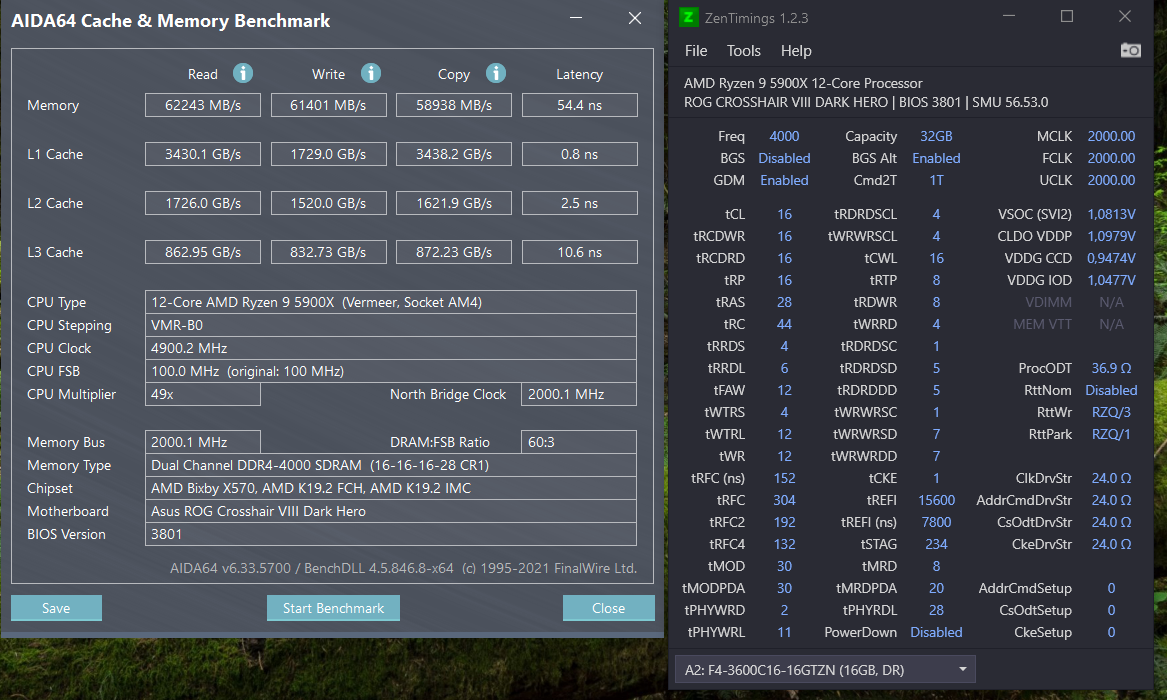Click the CPU Clock value 4900.2 MHz
1167x700 pixels.
(x=391, y=348)
